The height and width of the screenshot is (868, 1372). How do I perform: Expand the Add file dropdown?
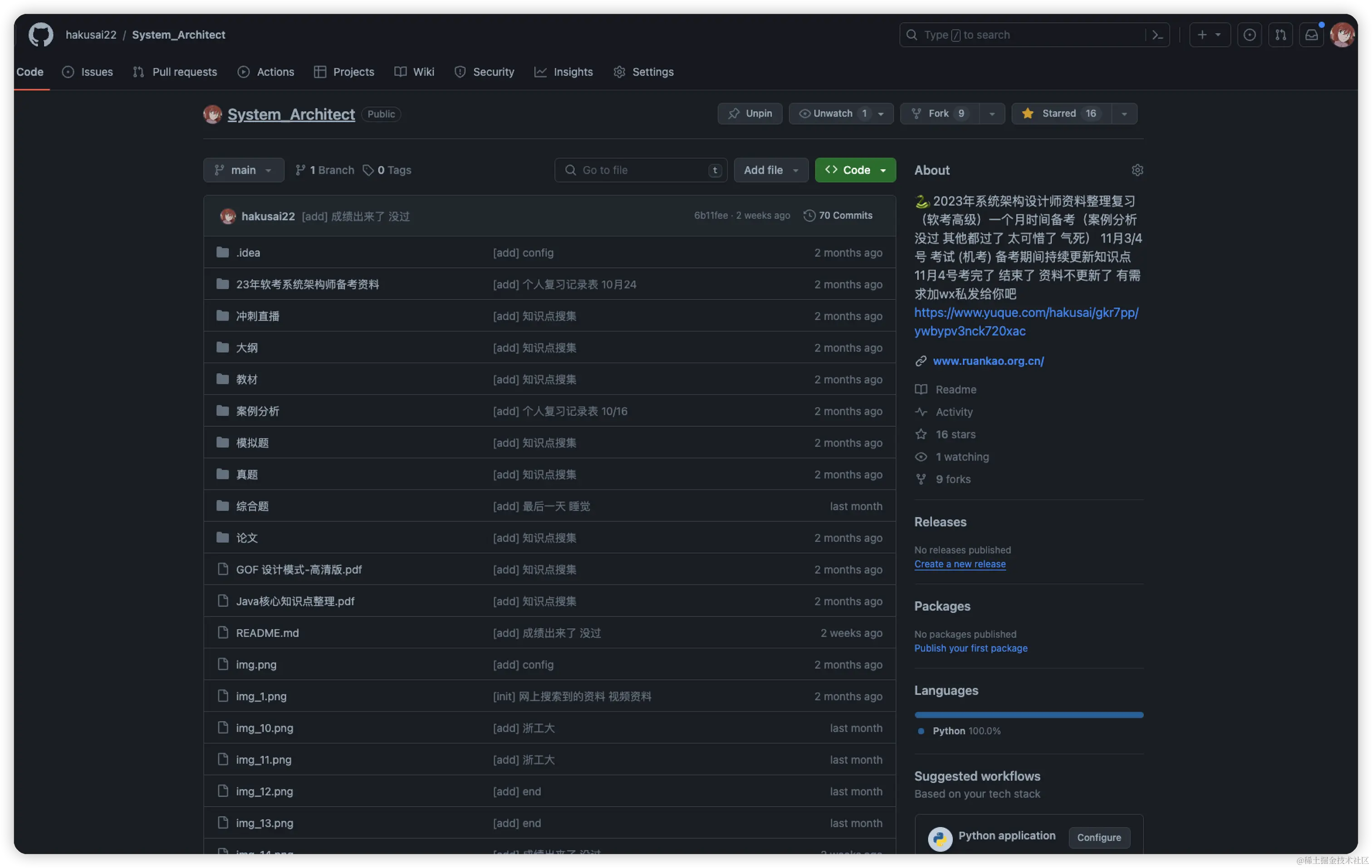770,171
